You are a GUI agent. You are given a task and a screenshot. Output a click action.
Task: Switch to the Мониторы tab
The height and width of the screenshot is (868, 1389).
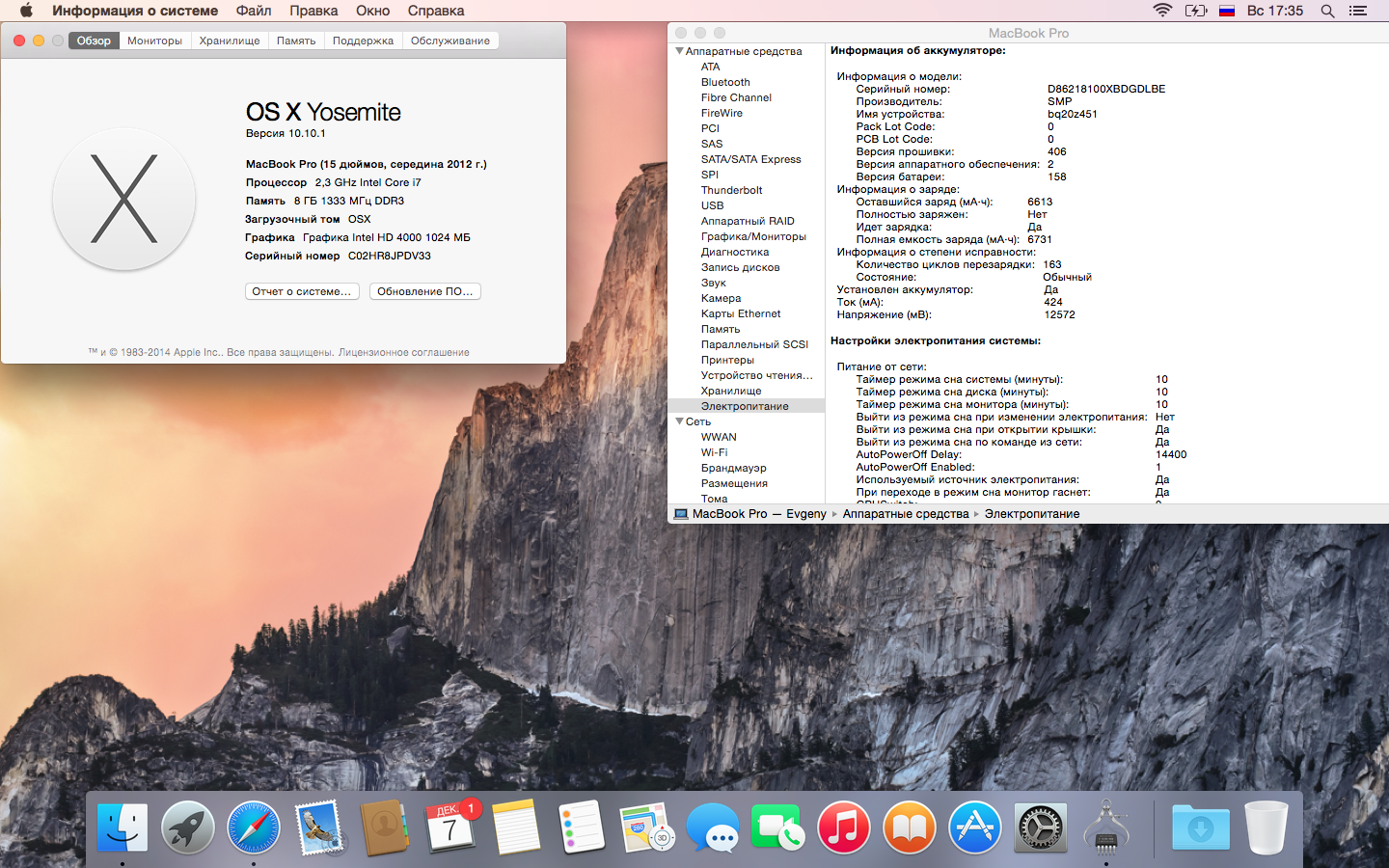point(154,41)
